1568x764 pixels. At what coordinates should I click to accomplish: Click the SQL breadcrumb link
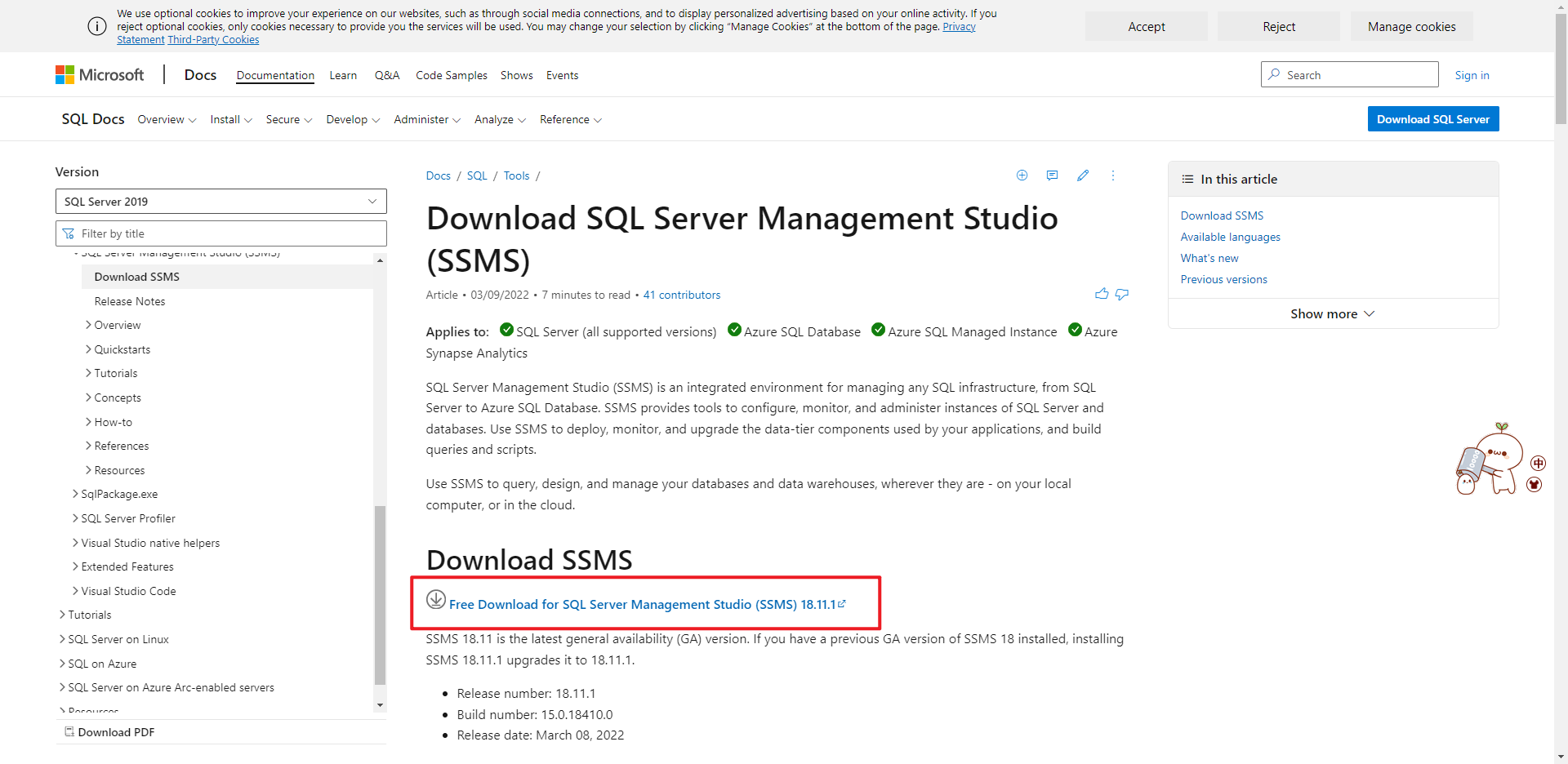(477, 175)
